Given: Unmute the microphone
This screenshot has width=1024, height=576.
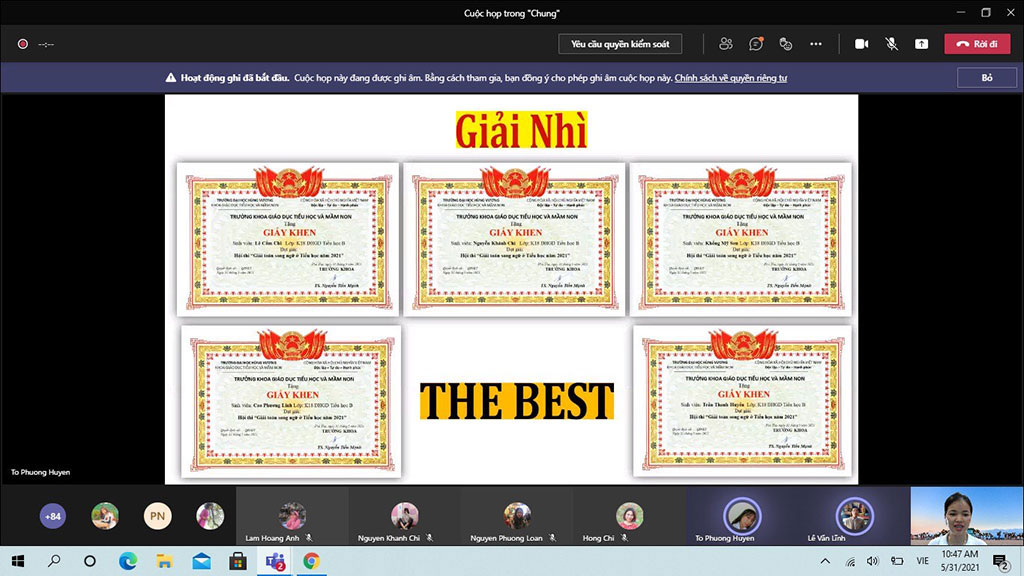Looking at the screenshot, I should coord(891,44).
